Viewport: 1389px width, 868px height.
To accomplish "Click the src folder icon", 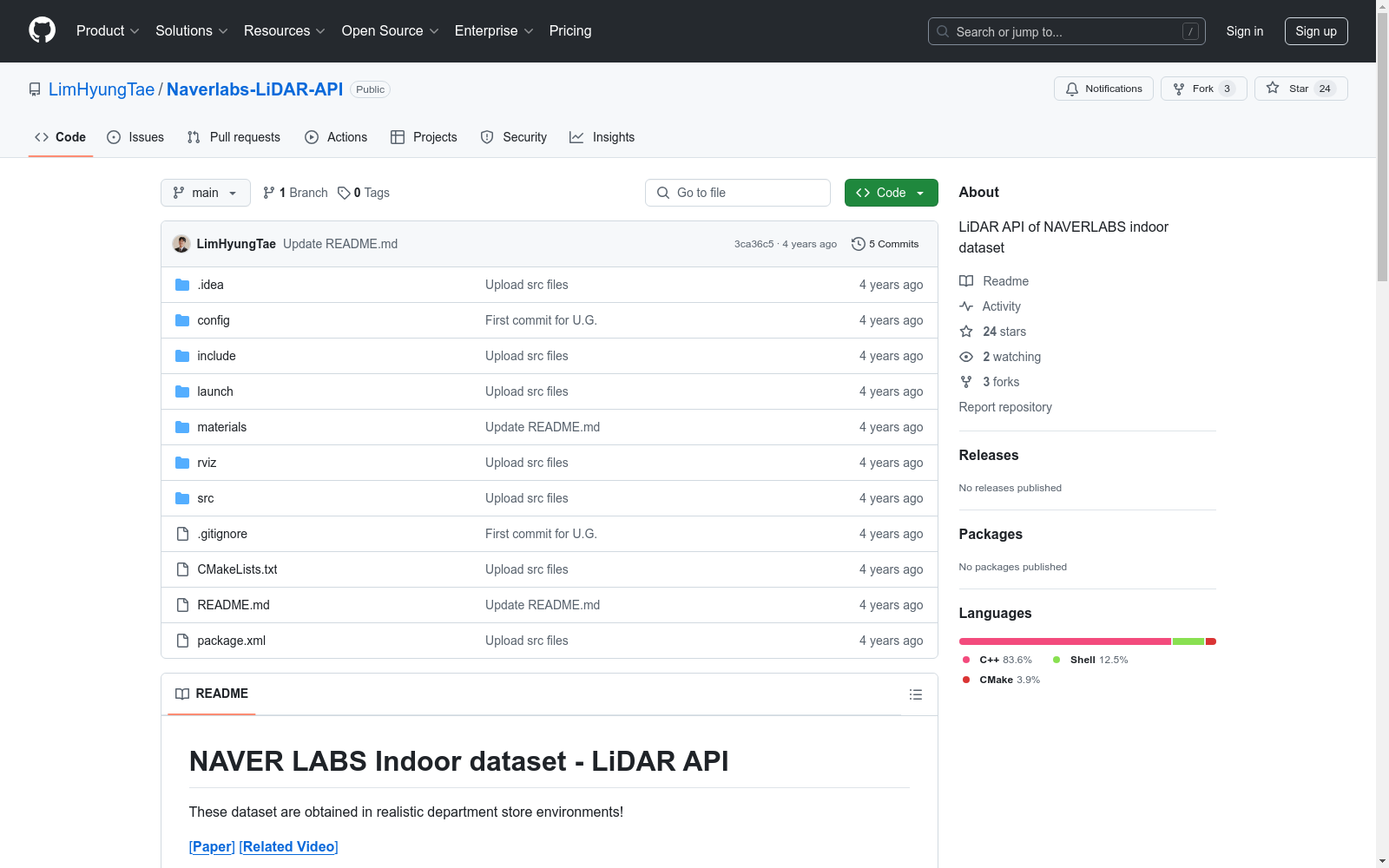I will [x=182, y=498].
